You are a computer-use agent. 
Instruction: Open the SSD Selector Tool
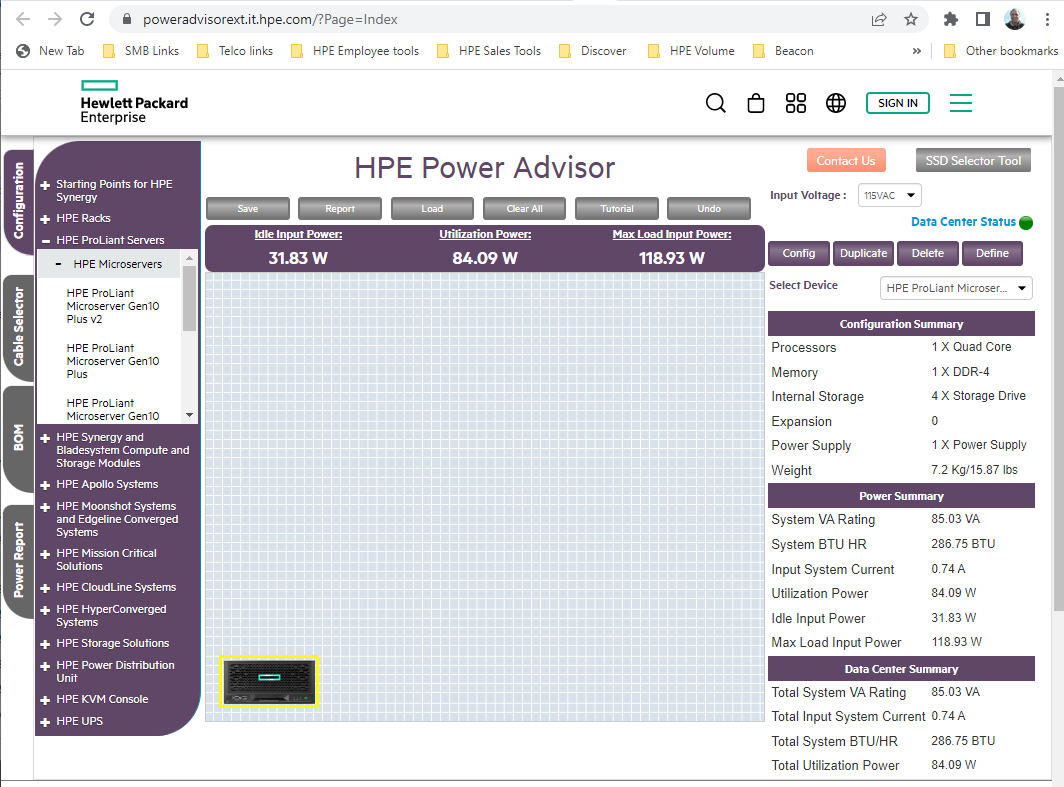[973, 161]
